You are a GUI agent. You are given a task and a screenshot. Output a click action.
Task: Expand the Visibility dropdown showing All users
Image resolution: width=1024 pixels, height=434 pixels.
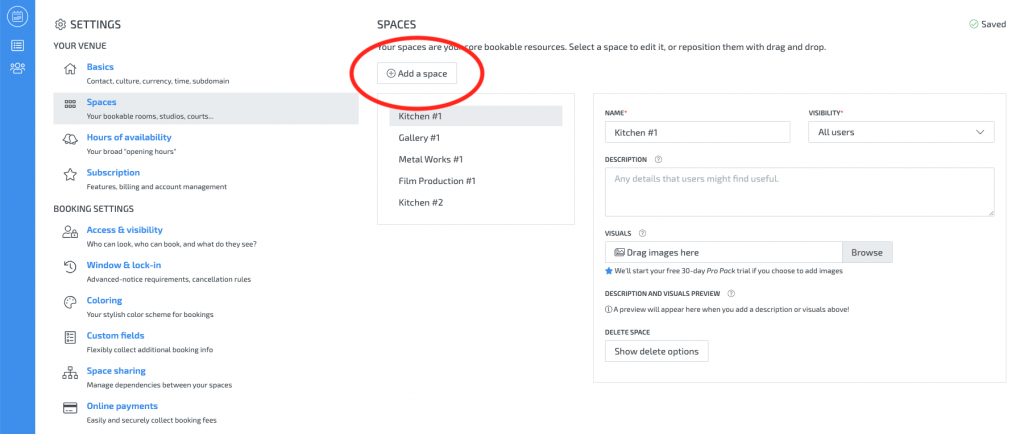tap(900, 132)
